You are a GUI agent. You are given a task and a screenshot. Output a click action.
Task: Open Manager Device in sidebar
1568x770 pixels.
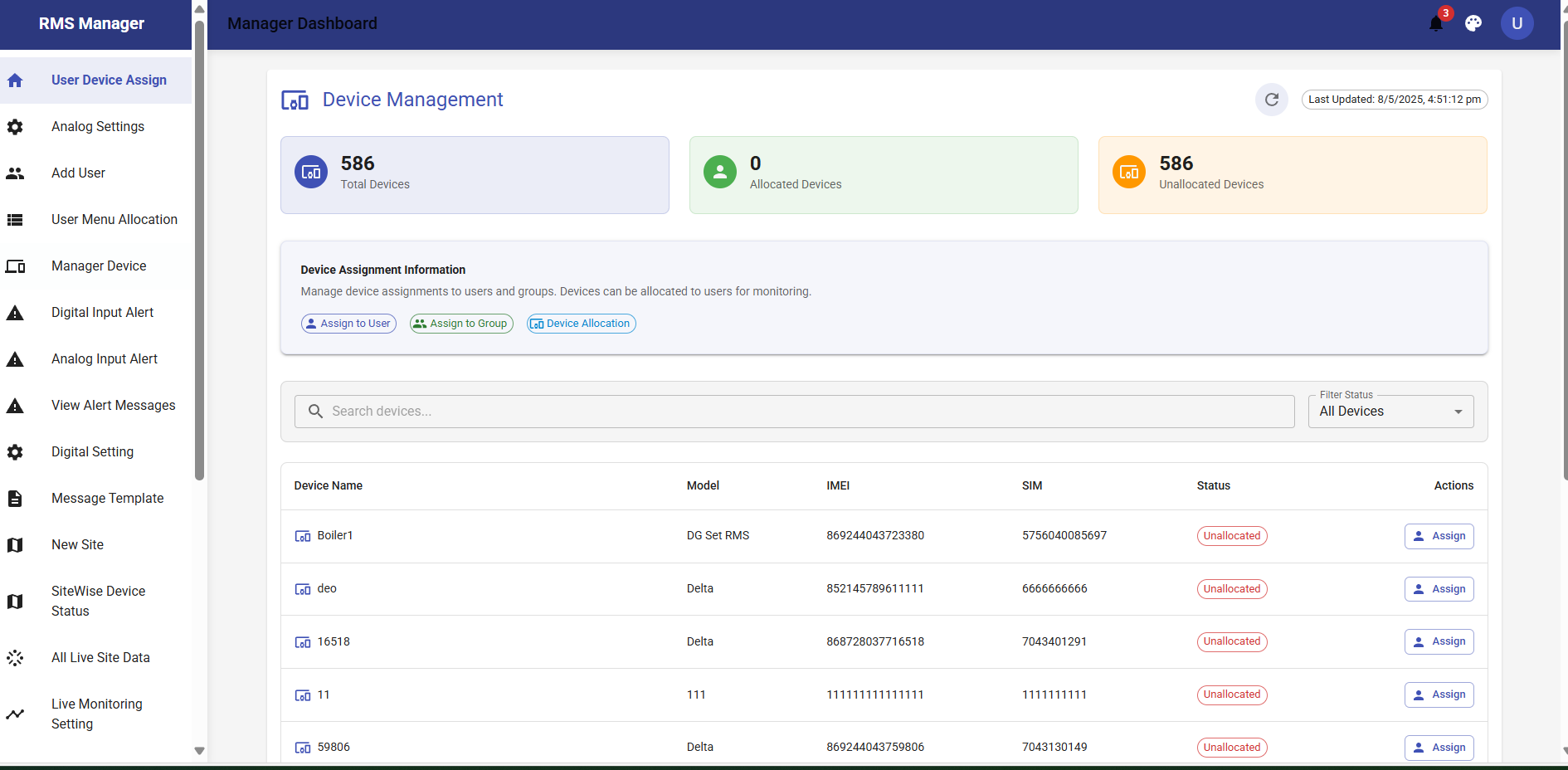tap(95, 266)
